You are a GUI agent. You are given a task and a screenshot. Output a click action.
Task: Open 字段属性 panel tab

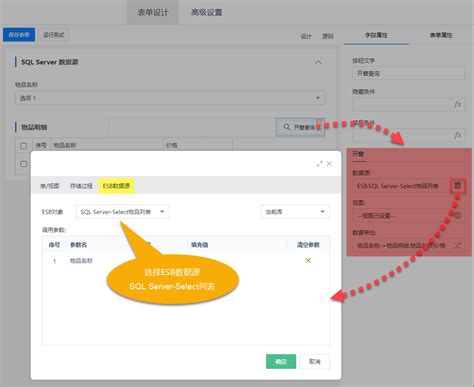376,35
